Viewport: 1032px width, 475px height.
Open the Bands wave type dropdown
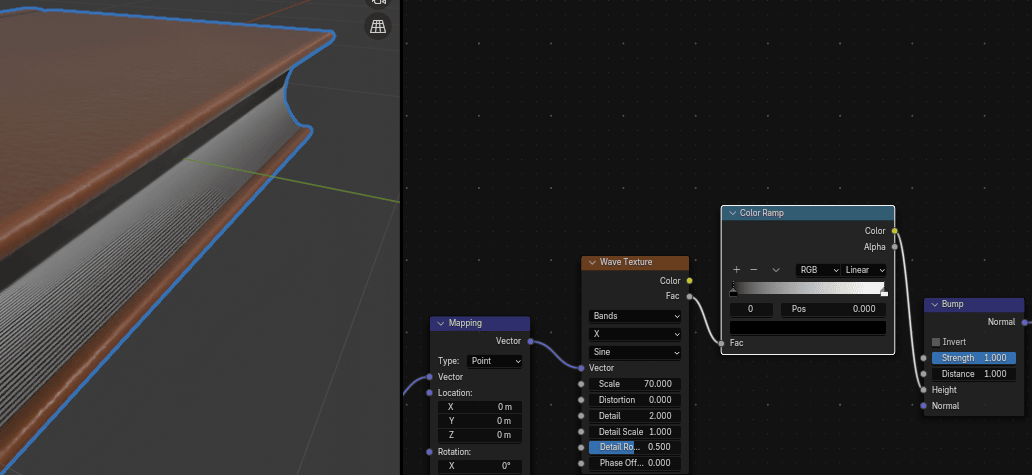point(635,316)
